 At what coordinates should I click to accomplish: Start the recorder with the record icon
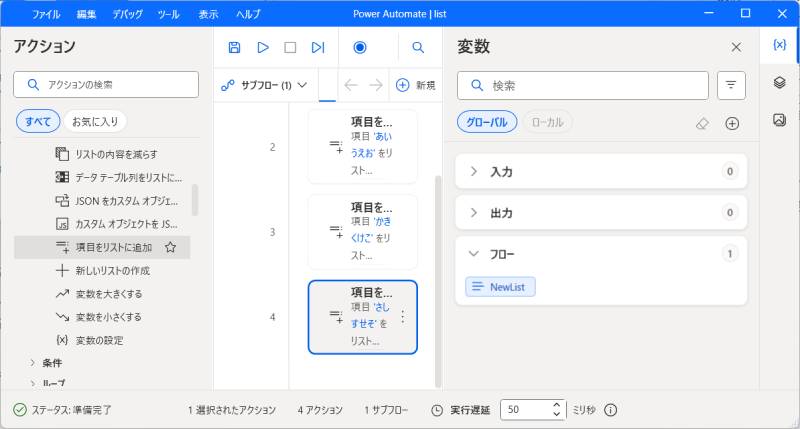point(360,47)
